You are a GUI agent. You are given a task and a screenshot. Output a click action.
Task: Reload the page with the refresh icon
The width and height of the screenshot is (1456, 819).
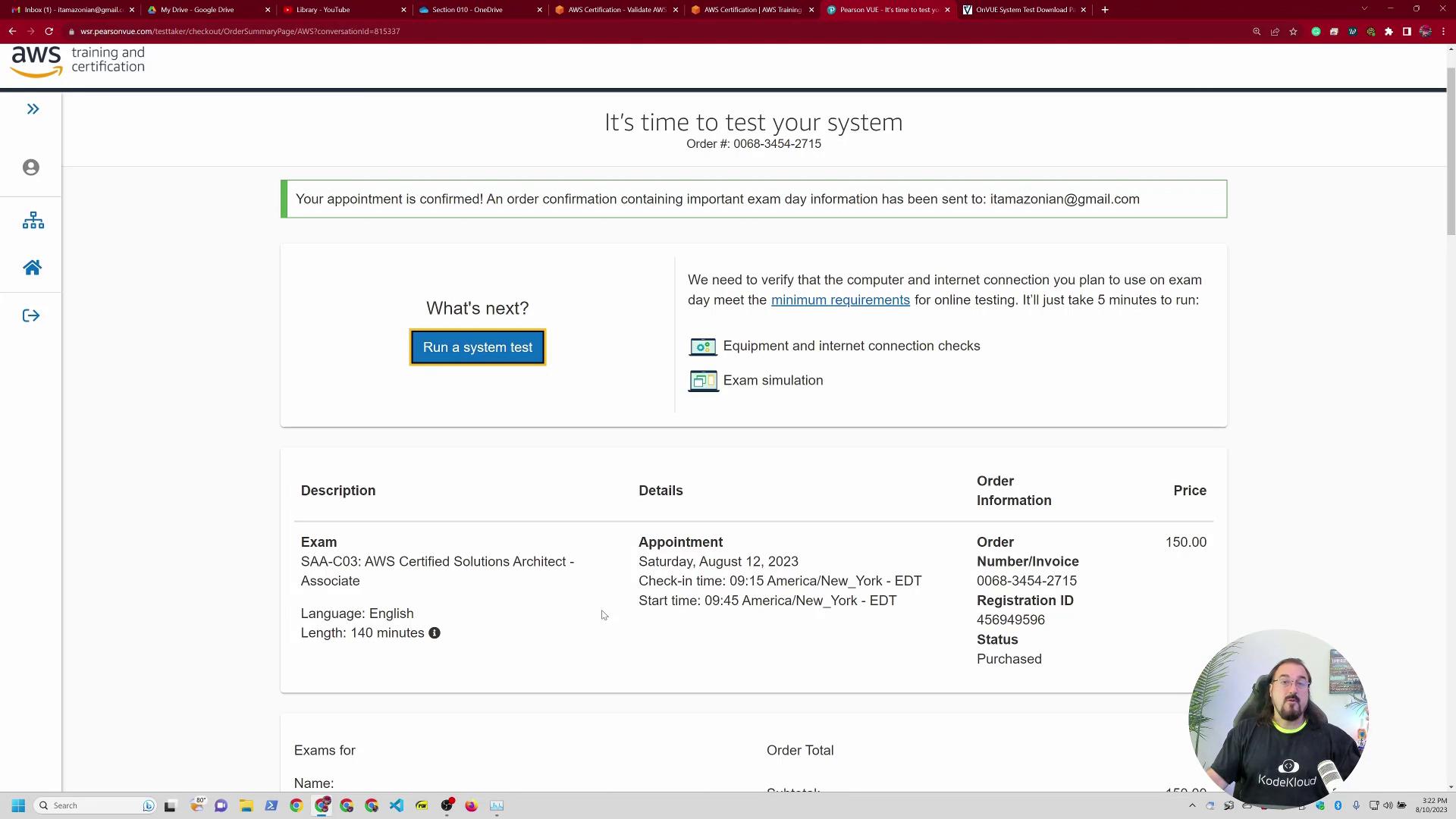pyautogui.click(x=49, y=32)
